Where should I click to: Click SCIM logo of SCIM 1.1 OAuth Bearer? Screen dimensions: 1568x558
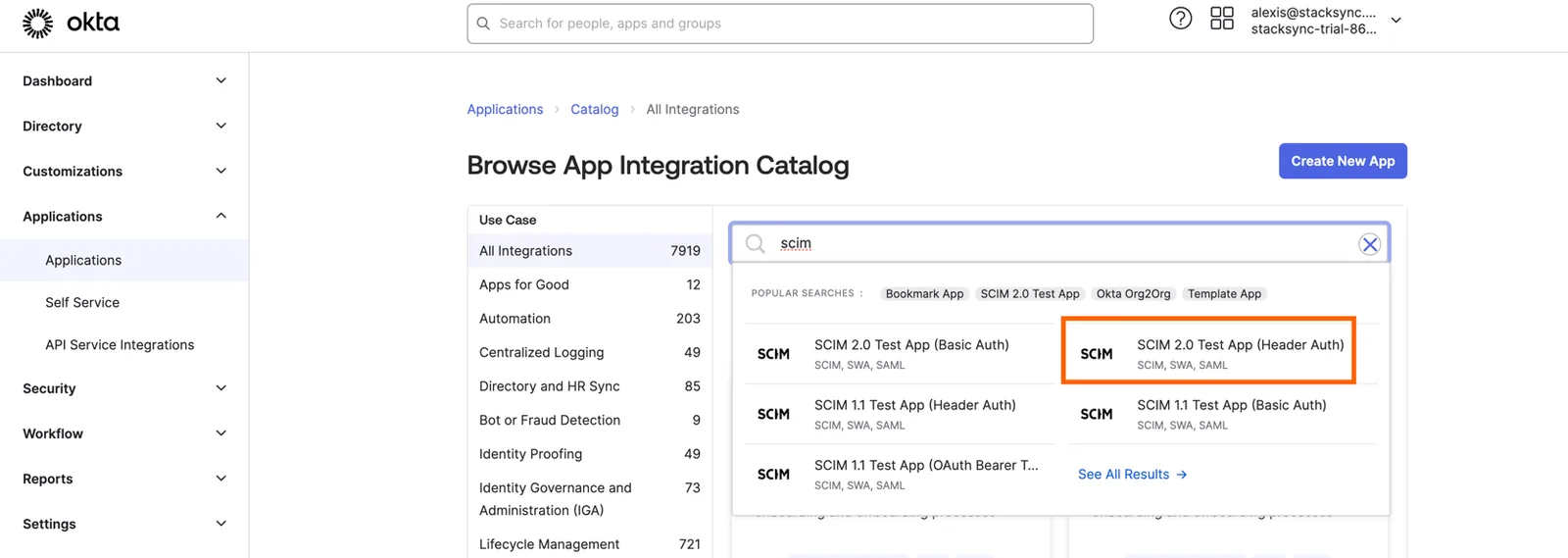click(x=773, y=475)
